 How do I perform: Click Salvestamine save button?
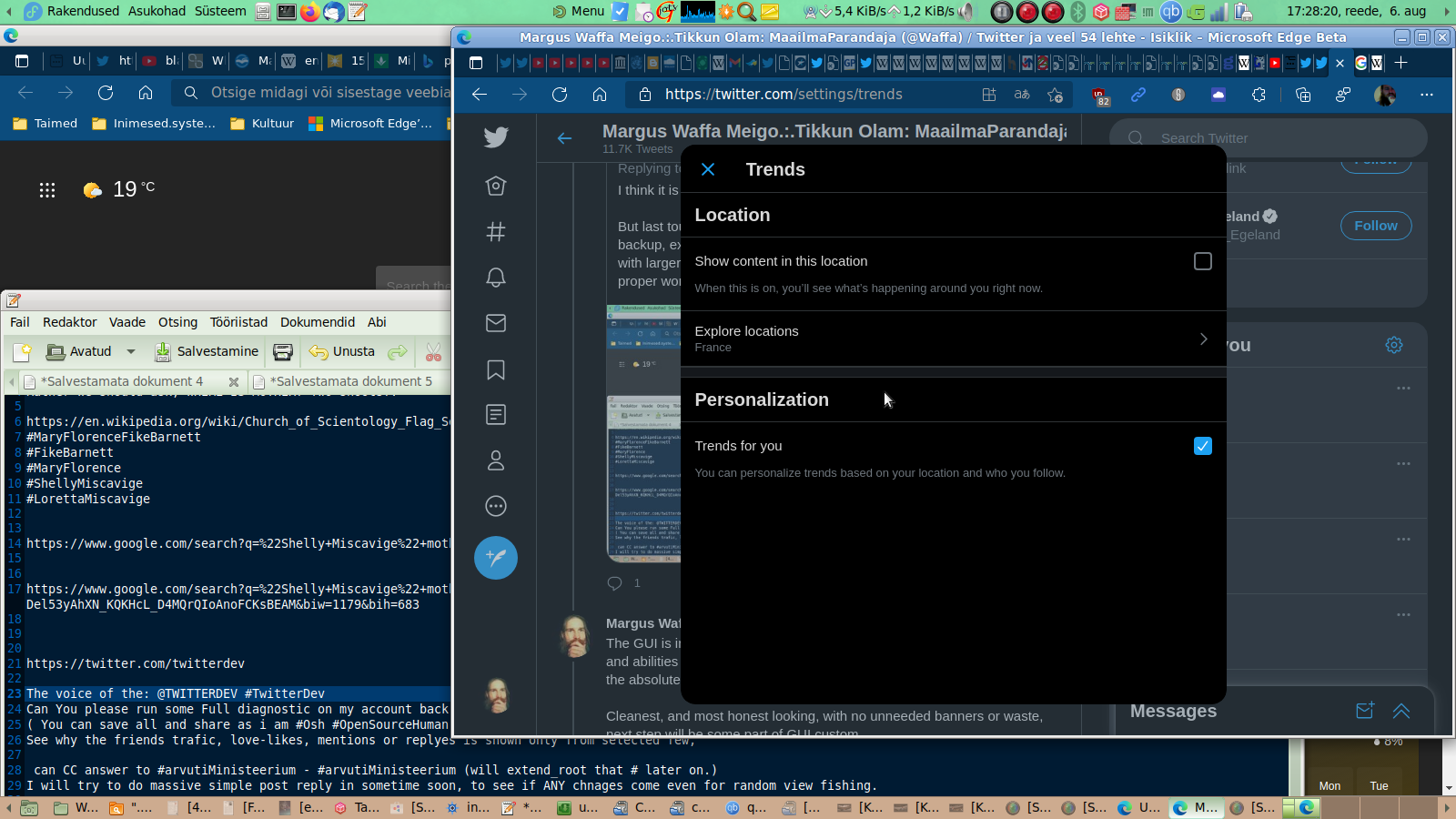pyautogui.click(x=207, y=352)
